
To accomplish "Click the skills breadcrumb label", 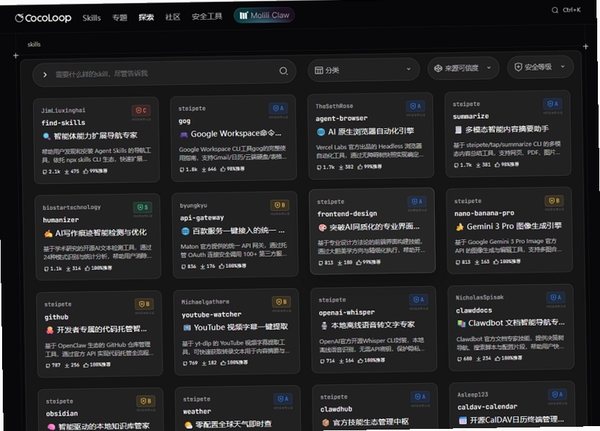I will tap(34, 44).
